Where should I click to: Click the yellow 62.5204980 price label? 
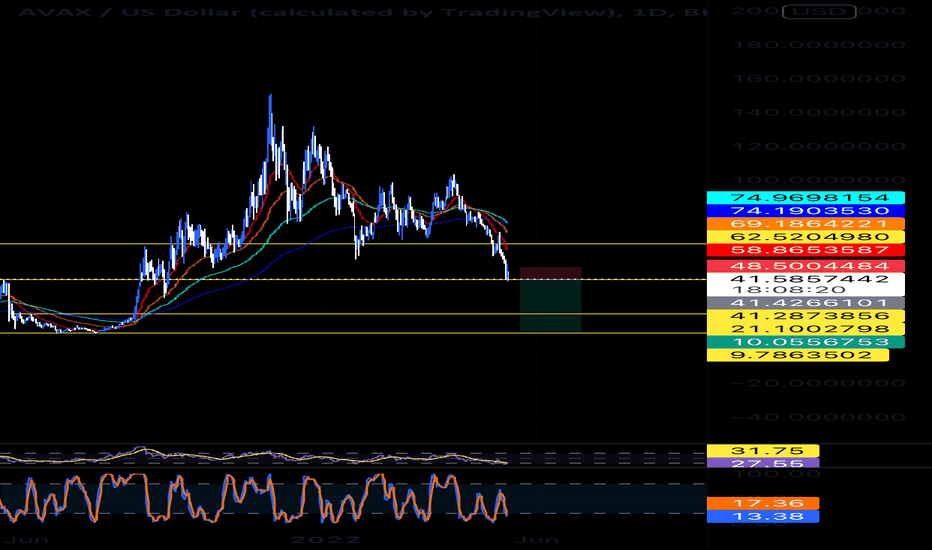[806, 237]
